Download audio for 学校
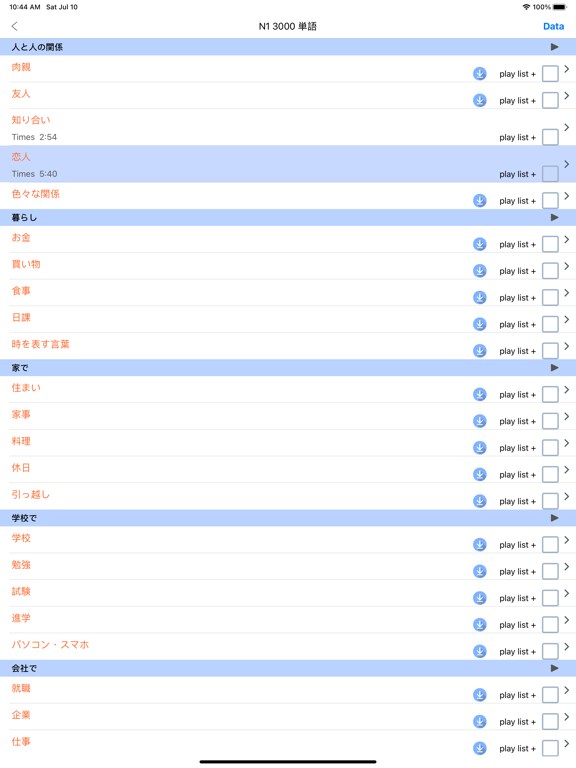Screen dimensions: 576x768 (x=480, y=545)
